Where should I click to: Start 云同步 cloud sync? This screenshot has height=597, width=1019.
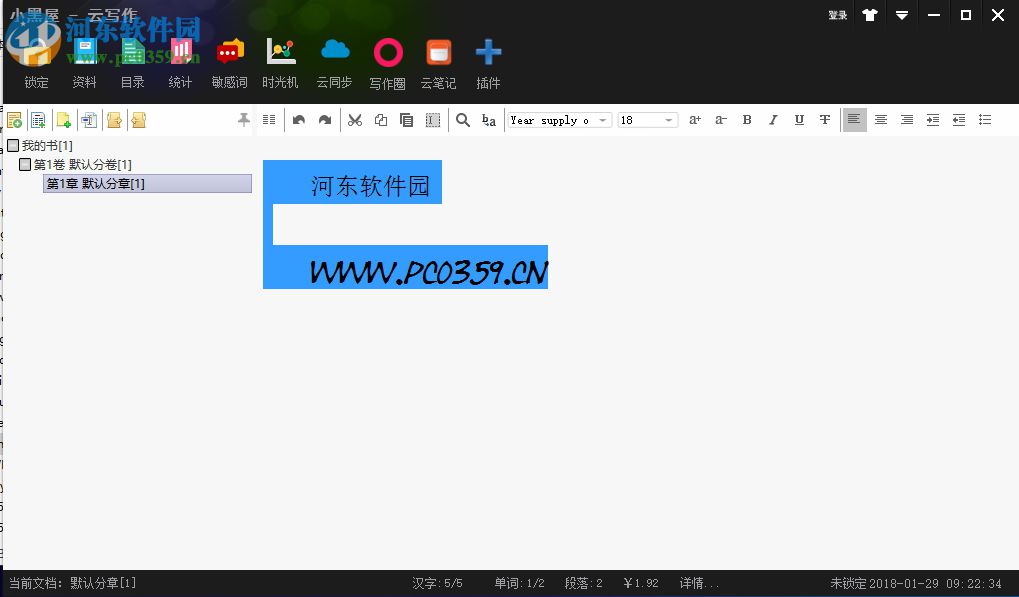click(335, 60)
